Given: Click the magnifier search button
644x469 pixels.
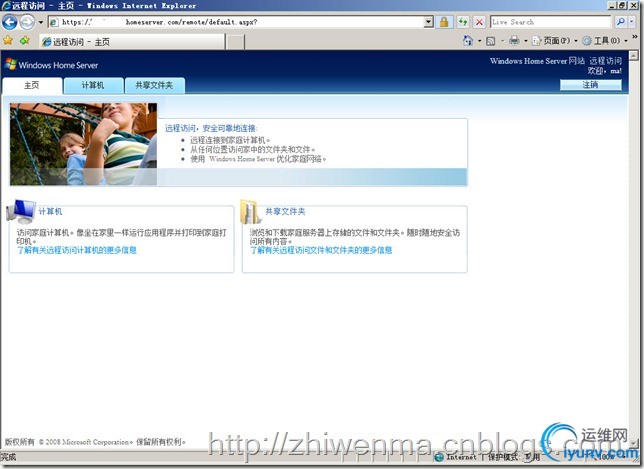Looking at the screenshot, I should pos(621,22).
